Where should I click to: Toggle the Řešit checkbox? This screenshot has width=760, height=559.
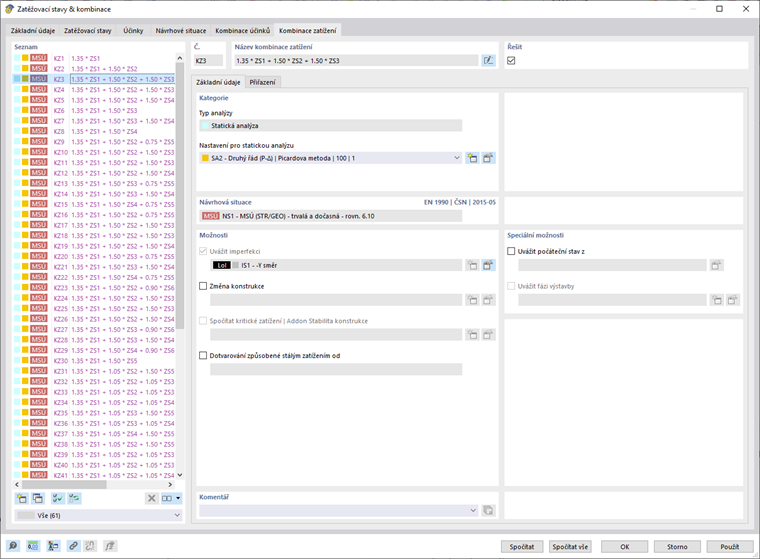(511, 61)
